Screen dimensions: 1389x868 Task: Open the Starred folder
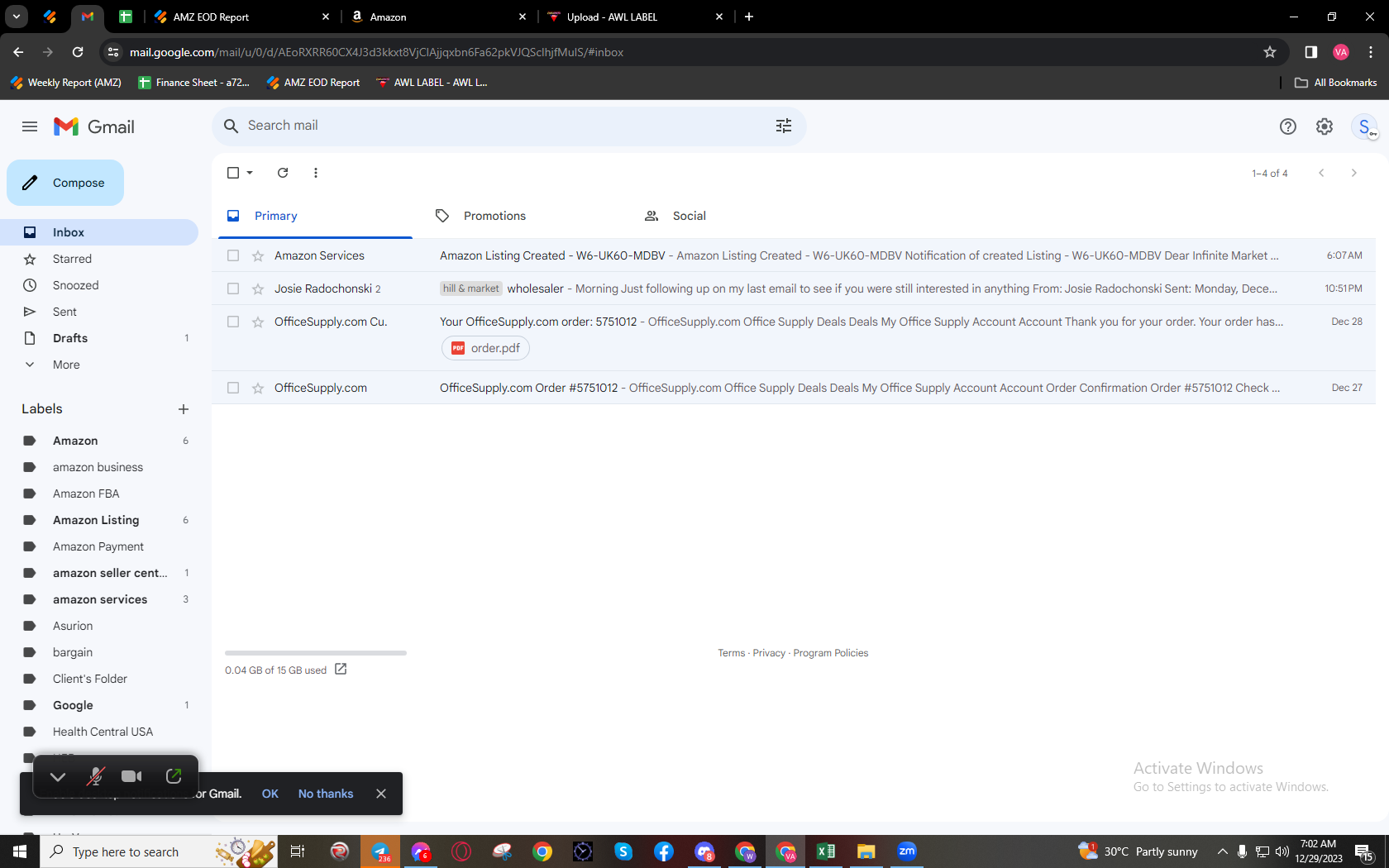99,259
